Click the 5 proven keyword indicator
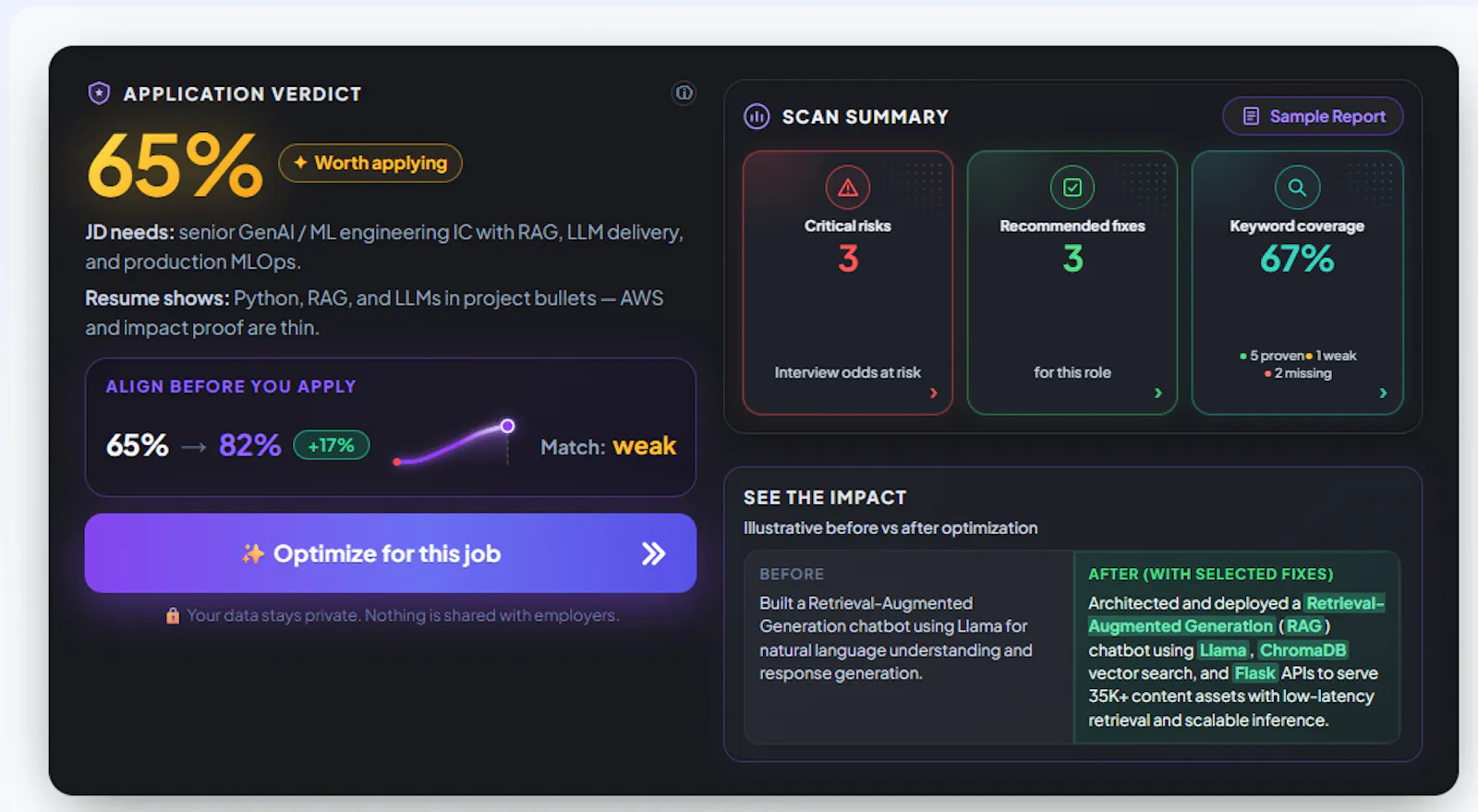The height and width of the screenshot is (812, 1478). pos(1272,356)
